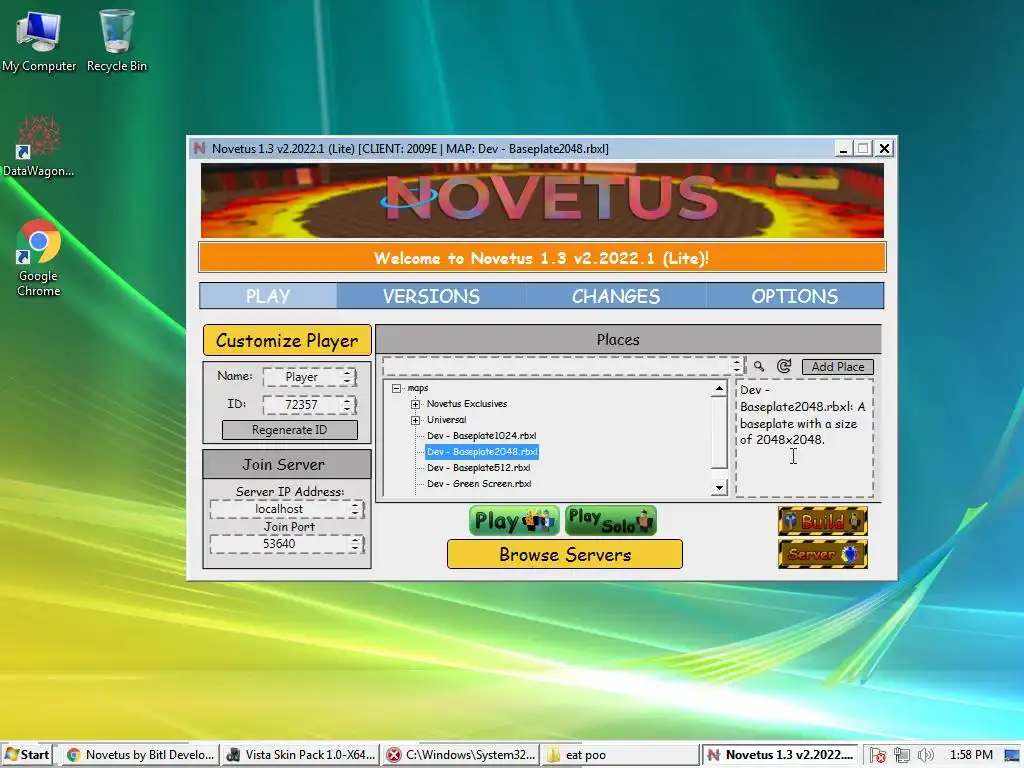Switch to Novetus by Bitl Chrome taskbar item
Viewport: 1024px width, 768px height.
tap(140, 755)
